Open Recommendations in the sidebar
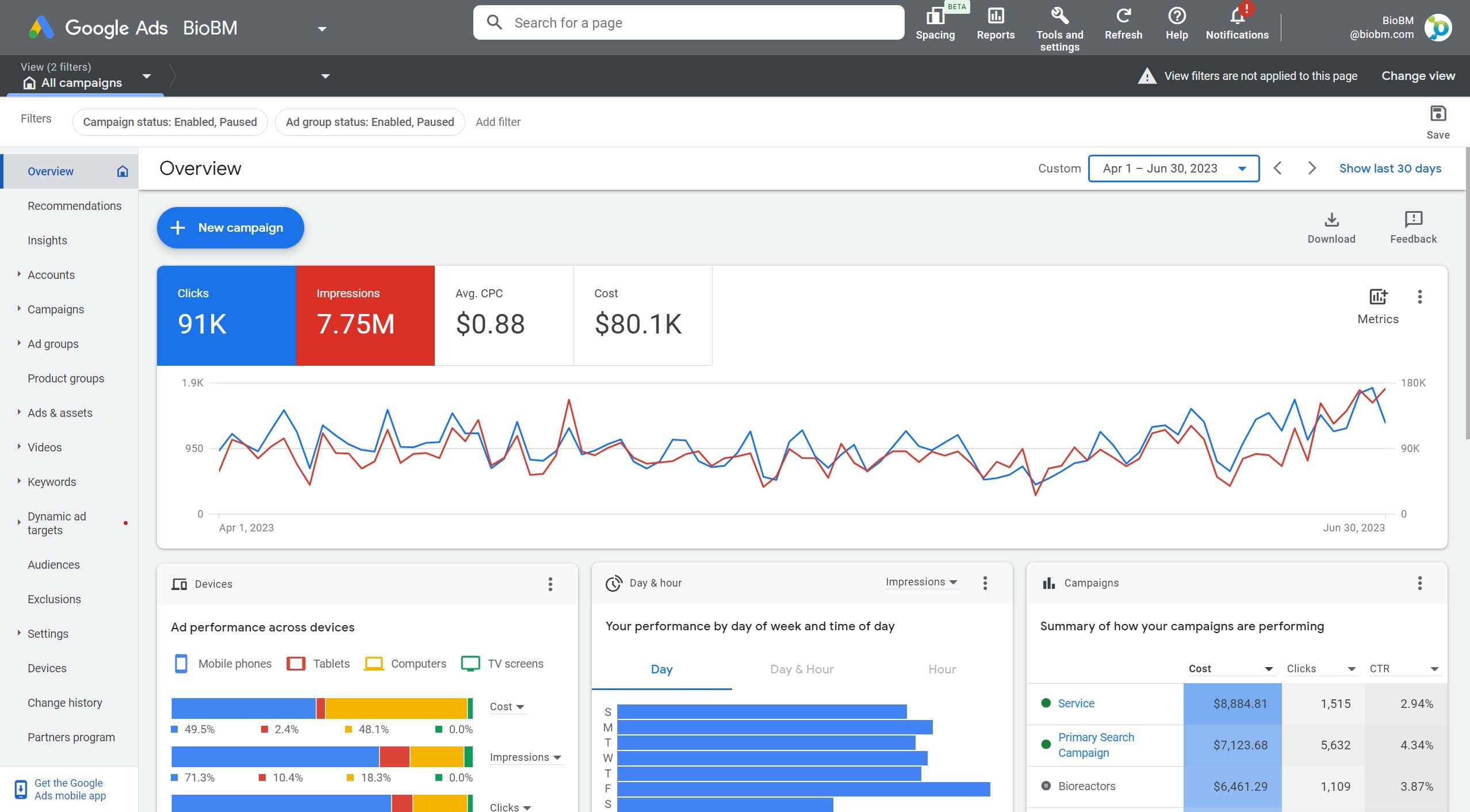The image size is (1470, 812). 74,206
